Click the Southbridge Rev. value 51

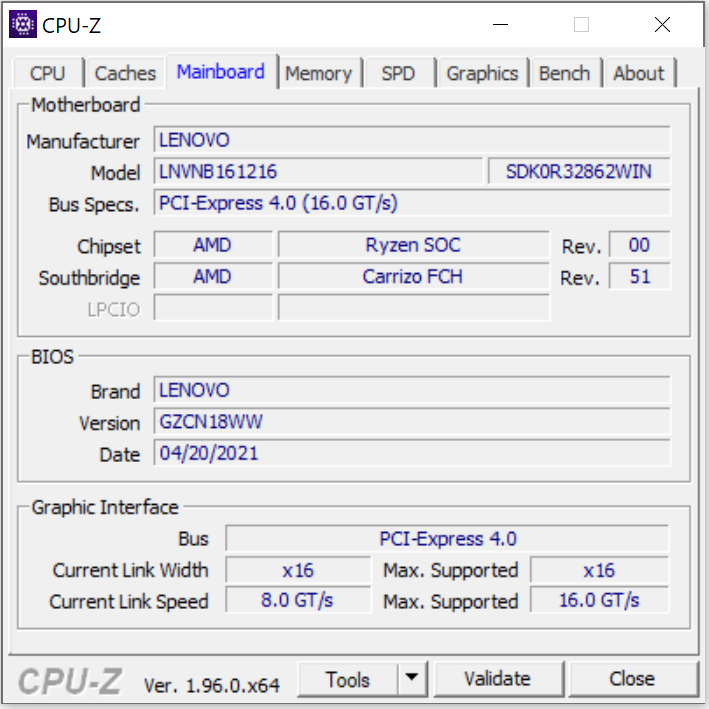[639, 276]
